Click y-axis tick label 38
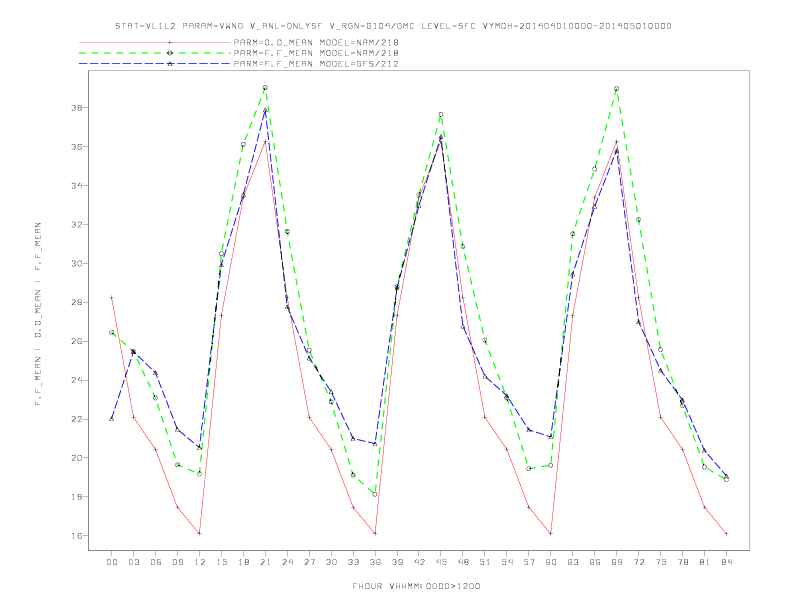 pyautogui.click(x=76, y=108)
